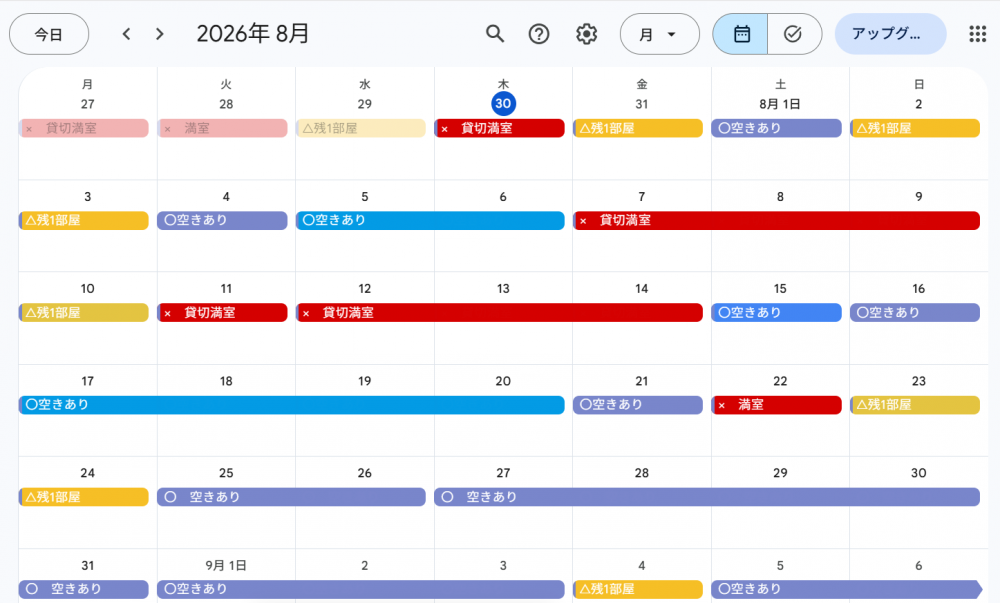
Task: Click the date number 9
Action: [x=918, y=197]
